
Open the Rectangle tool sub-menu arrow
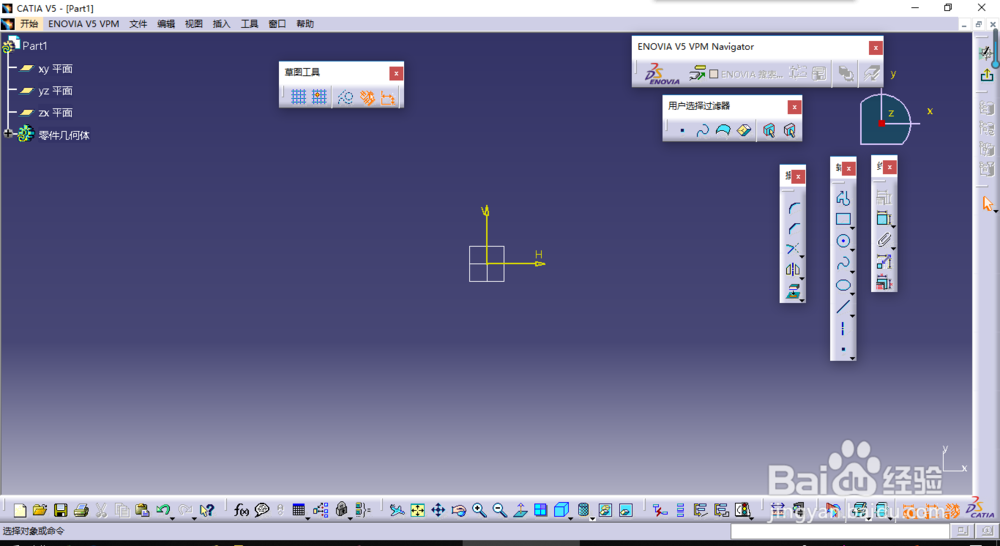coord(852,228)
